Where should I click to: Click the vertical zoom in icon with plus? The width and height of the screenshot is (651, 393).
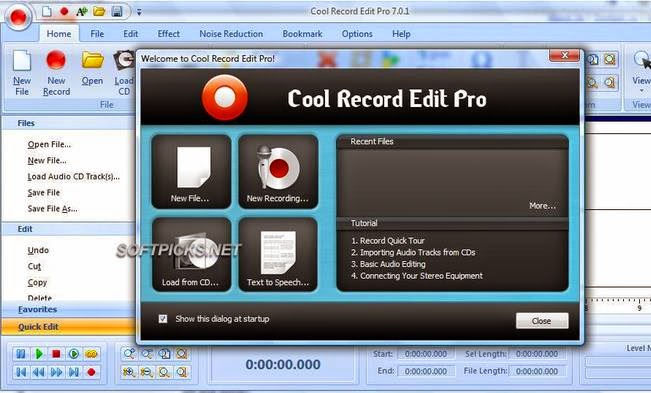[x=129, y=372]
